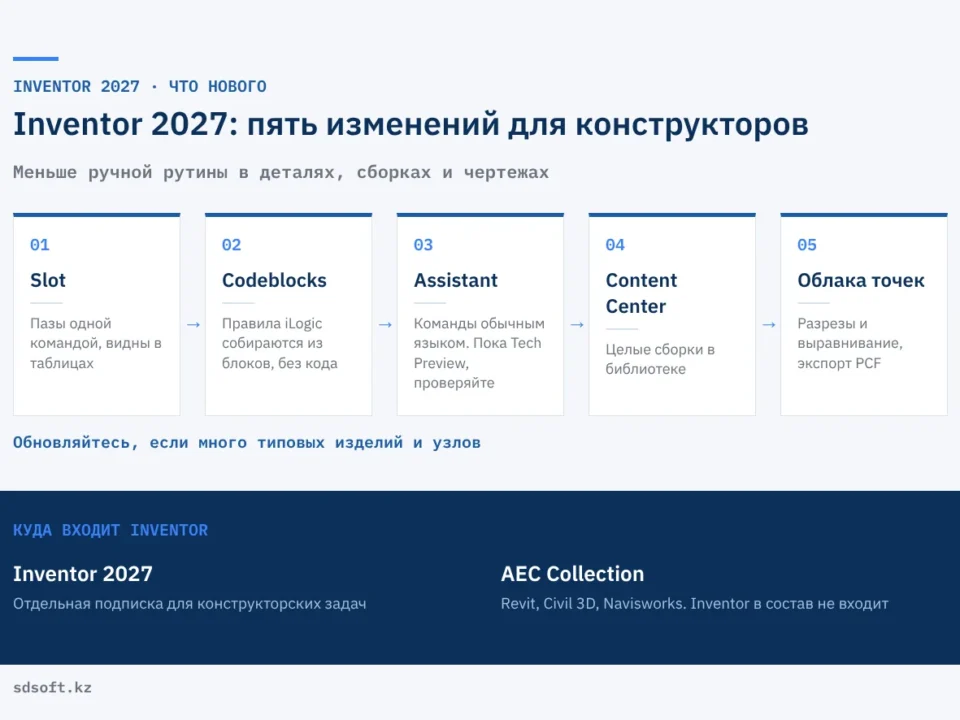Click the number '01' on the Slot card
This screenshot has width=960, height=720.
(x=40, y=245)
